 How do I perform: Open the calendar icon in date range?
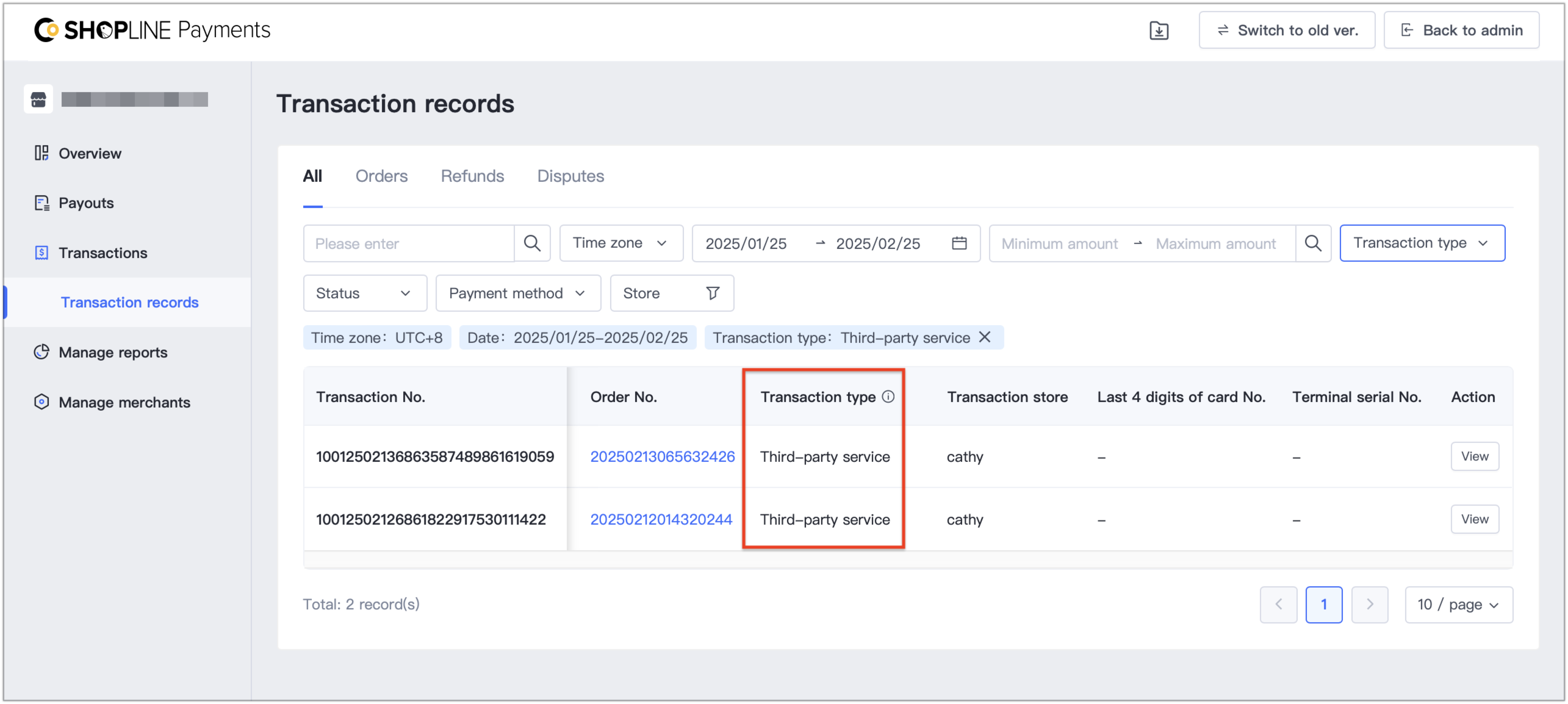click(959, 243)
